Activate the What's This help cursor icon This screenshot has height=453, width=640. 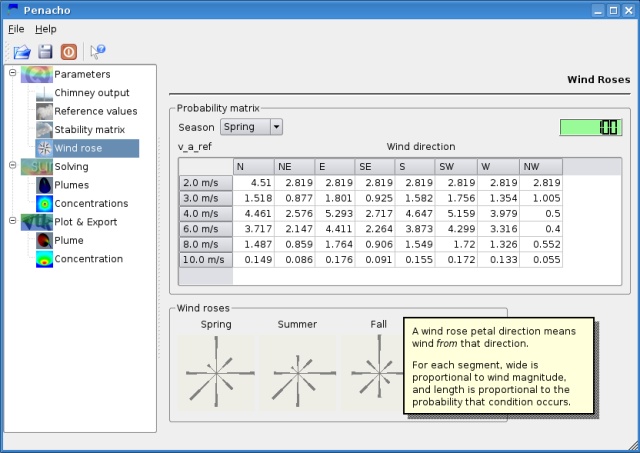[x=98, y=52]
